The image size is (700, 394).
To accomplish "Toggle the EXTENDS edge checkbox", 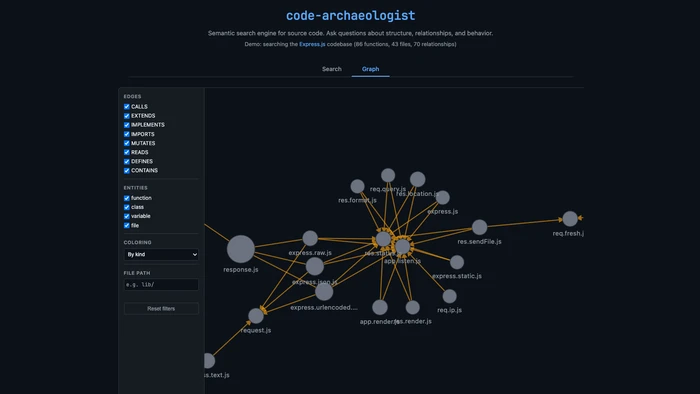I will [x=127, y=116].
